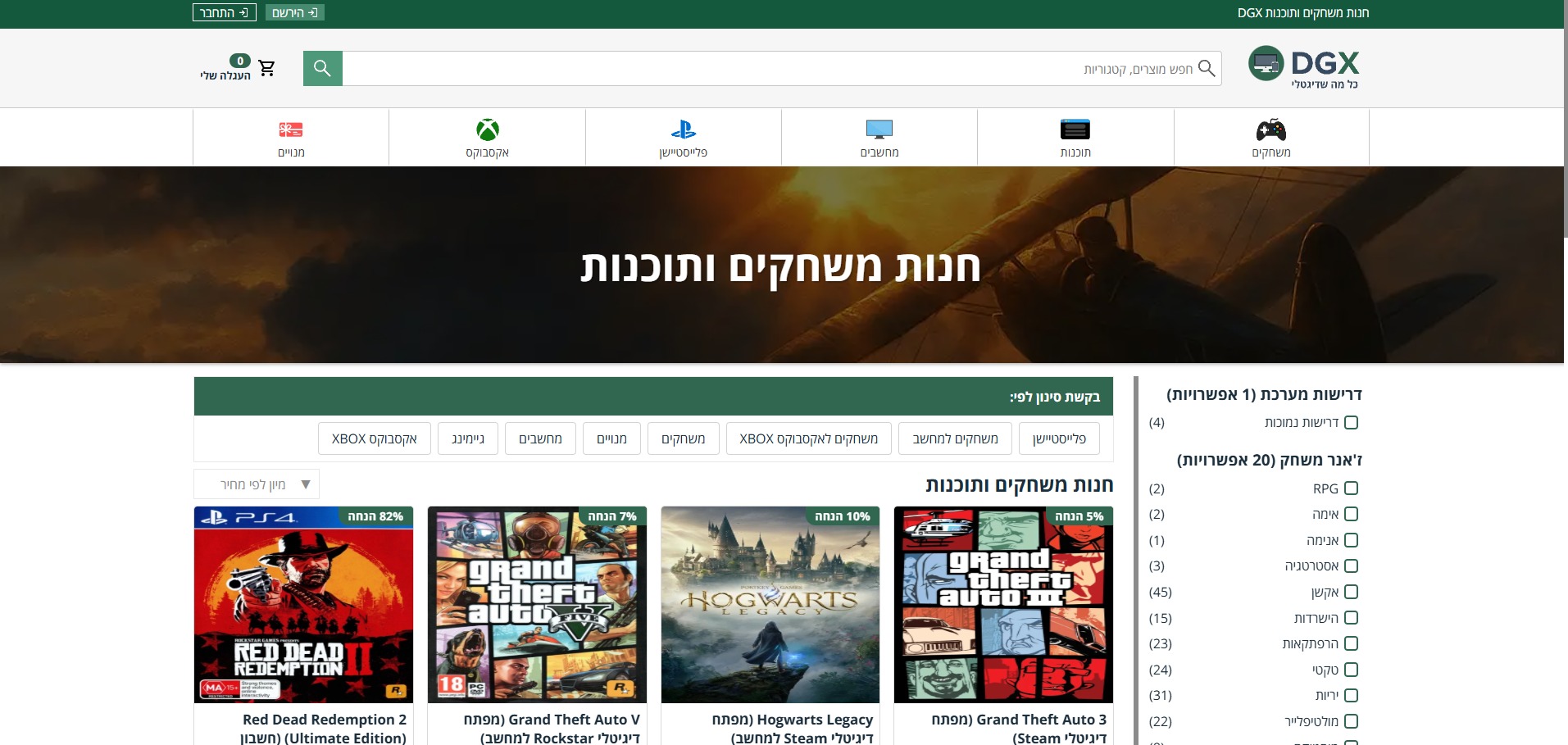Click the magnifier icon inside search field
The width and height of the screenshot is (1568, 745).
[x=1207, y=68]
